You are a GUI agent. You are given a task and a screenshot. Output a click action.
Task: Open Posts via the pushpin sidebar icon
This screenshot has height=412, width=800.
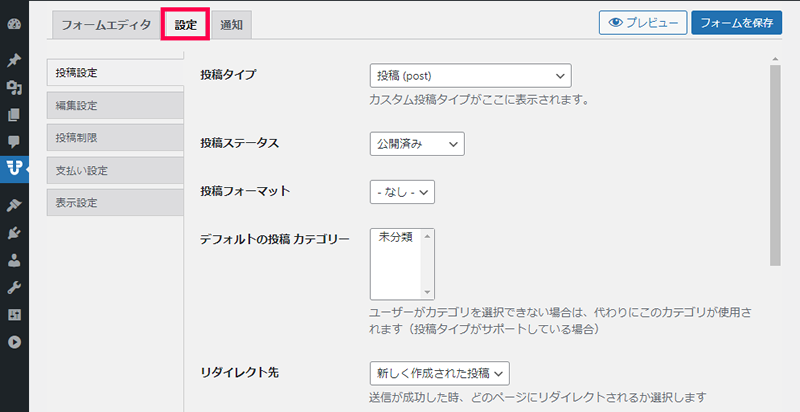click(x=14, y=60)
